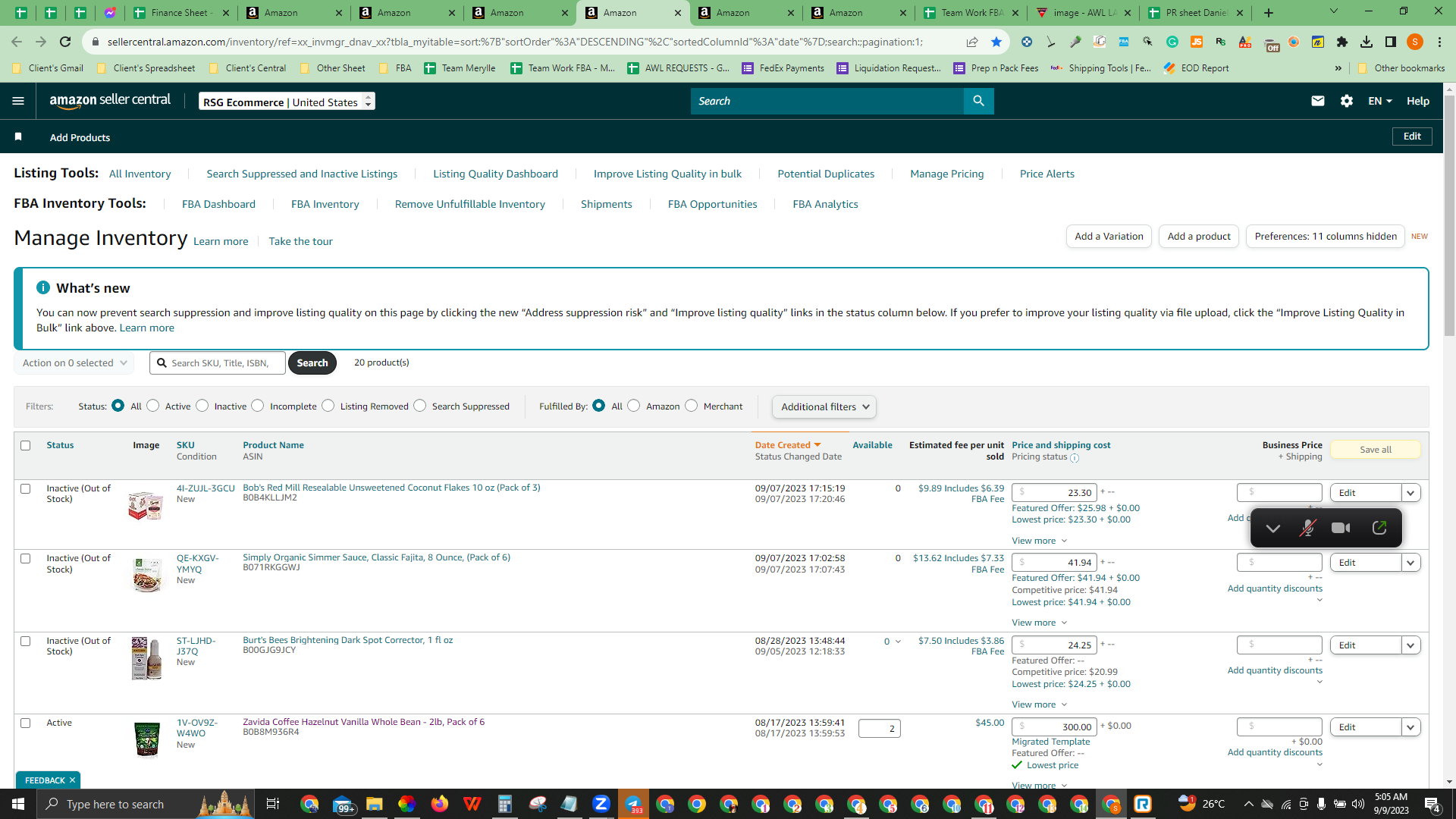Image resolution: width=1456 pixels, height=819 pixels.
Task: Open the Take the tour link
Action: click(300, 241)
